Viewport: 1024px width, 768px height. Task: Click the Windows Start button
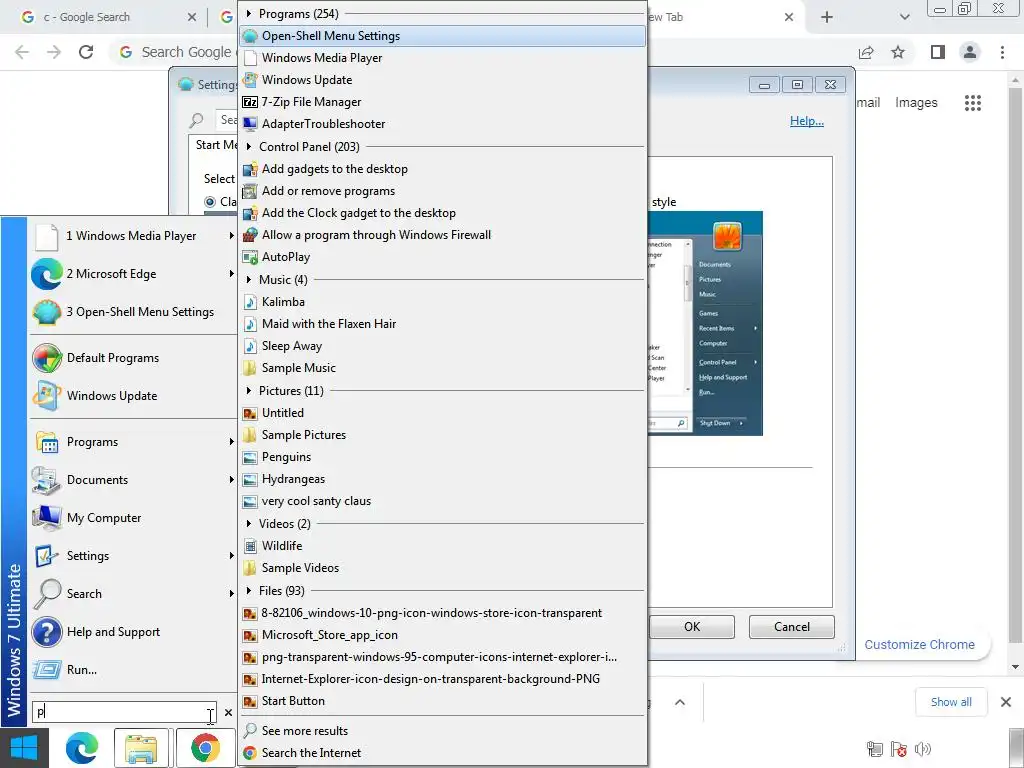tap(24, 748)
